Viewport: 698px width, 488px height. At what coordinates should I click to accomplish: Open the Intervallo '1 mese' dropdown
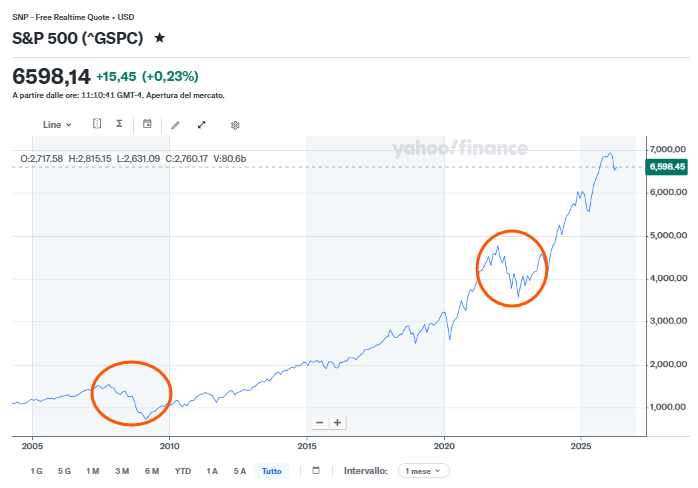(424, 470)
